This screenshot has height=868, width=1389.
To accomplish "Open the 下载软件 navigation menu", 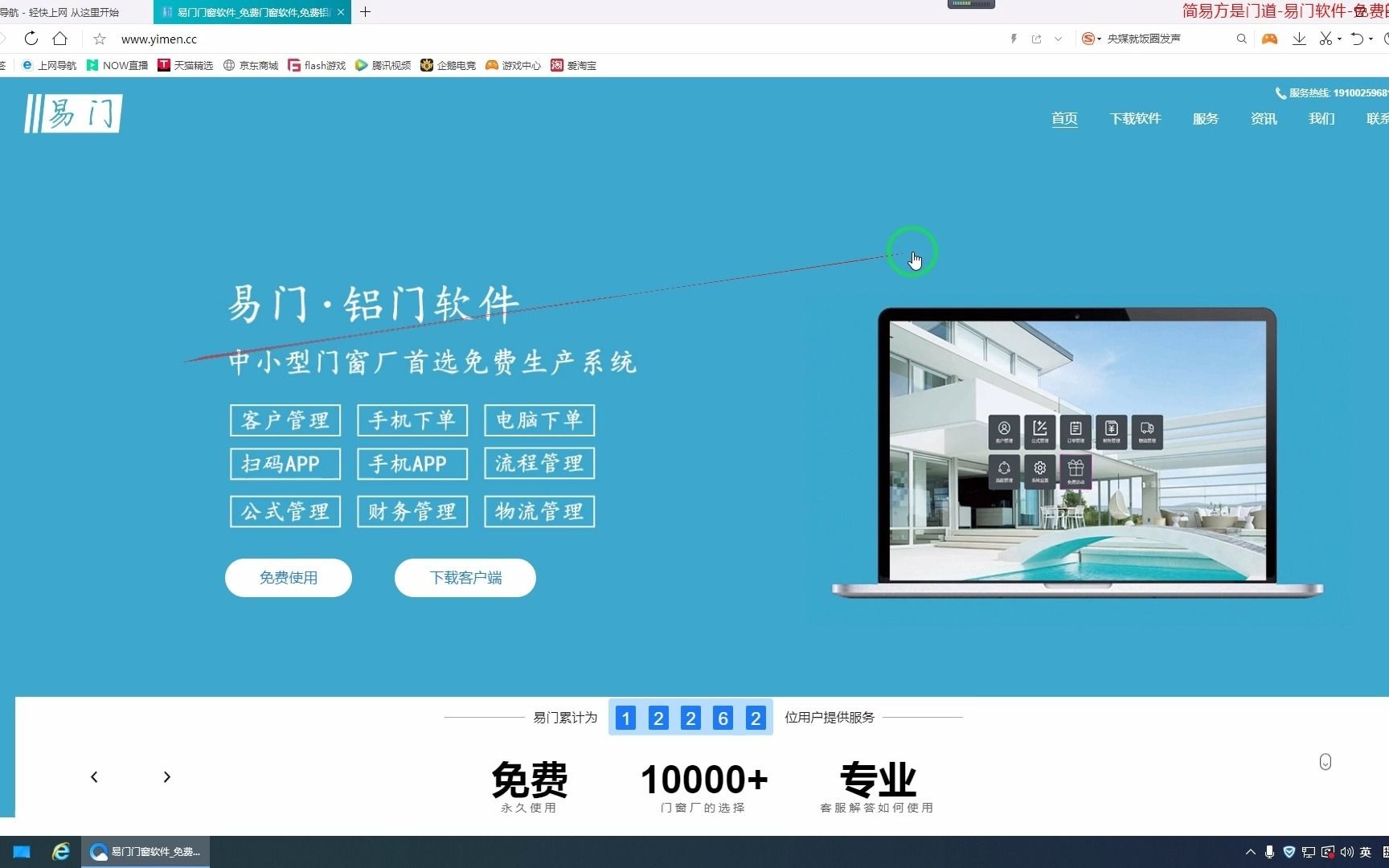I will coord(1135,118).
